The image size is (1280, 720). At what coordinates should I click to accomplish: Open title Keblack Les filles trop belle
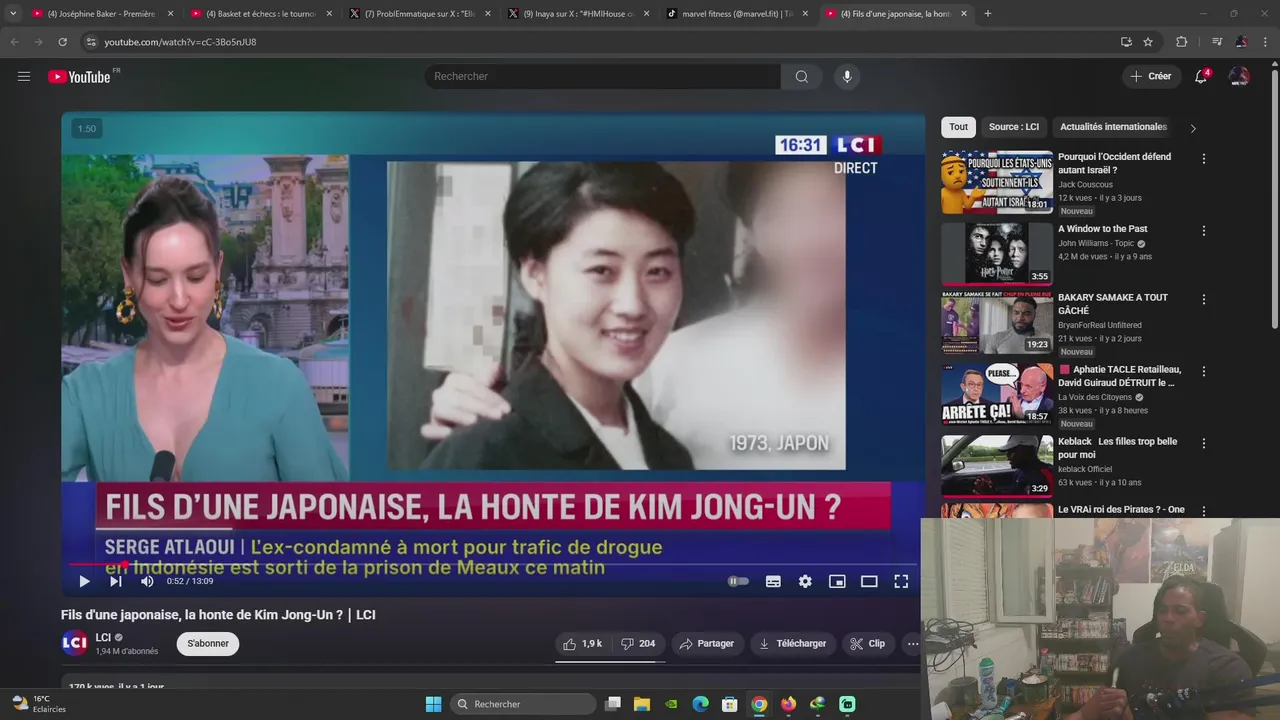tap(1117, 448)
